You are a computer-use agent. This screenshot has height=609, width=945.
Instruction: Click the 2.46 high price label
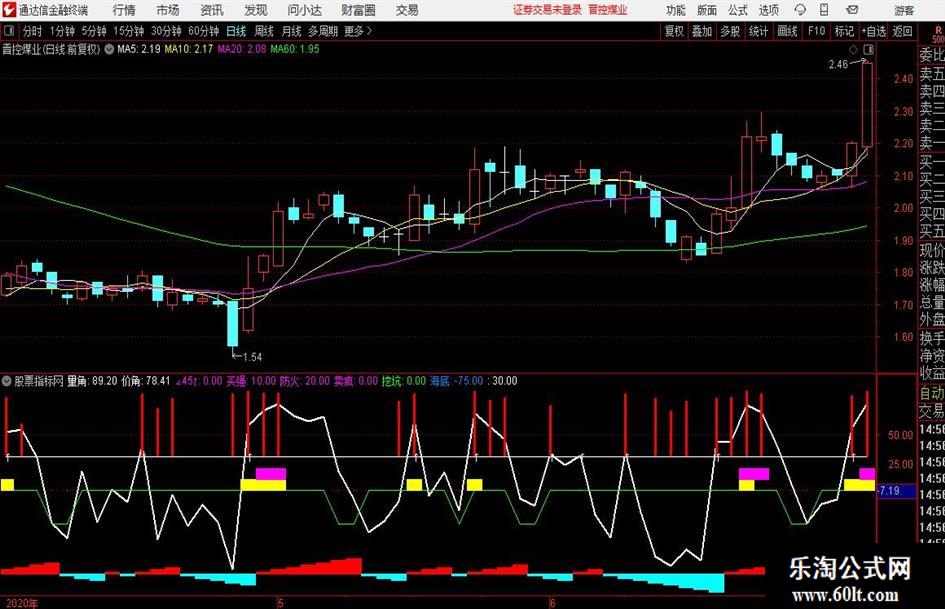[x=838, y=65]
